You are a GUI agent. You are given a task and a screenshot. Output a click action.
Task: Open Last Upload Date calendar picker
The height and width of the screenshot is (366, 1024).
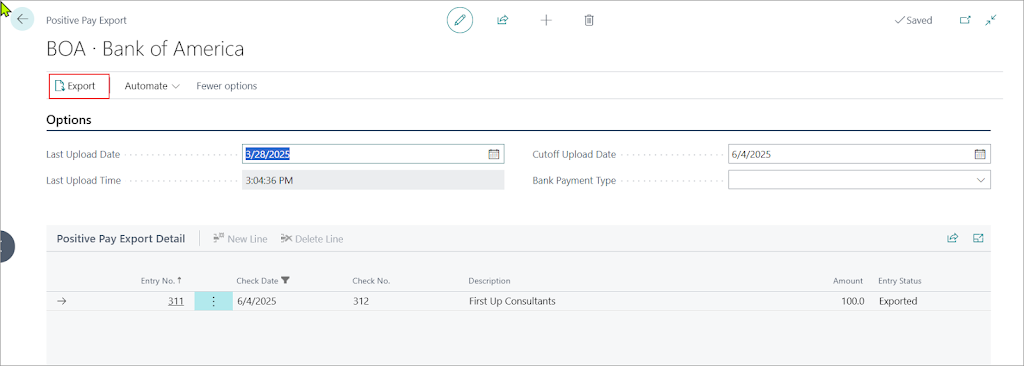coord(494,154)
